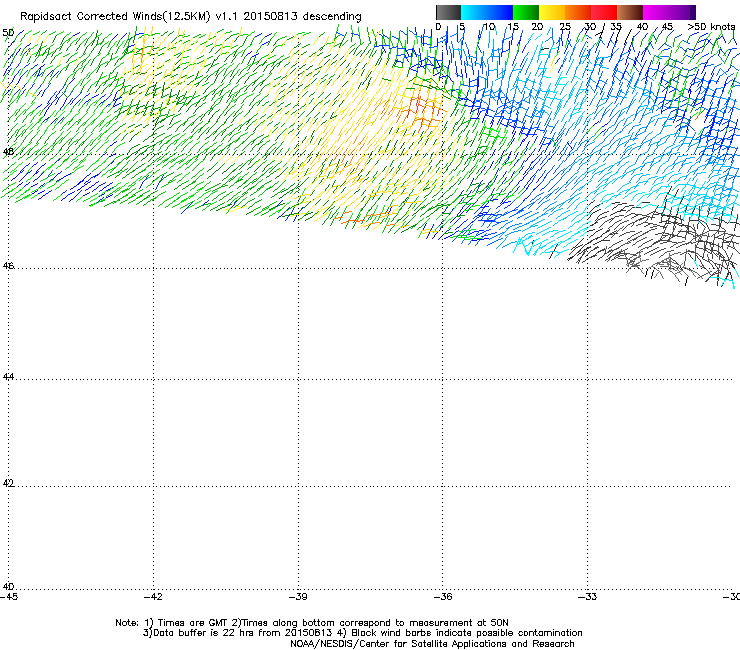Screen dimensions: 740x650
Task: Click the brown 35-40 knots legend segment
Action: click(630, 12)
